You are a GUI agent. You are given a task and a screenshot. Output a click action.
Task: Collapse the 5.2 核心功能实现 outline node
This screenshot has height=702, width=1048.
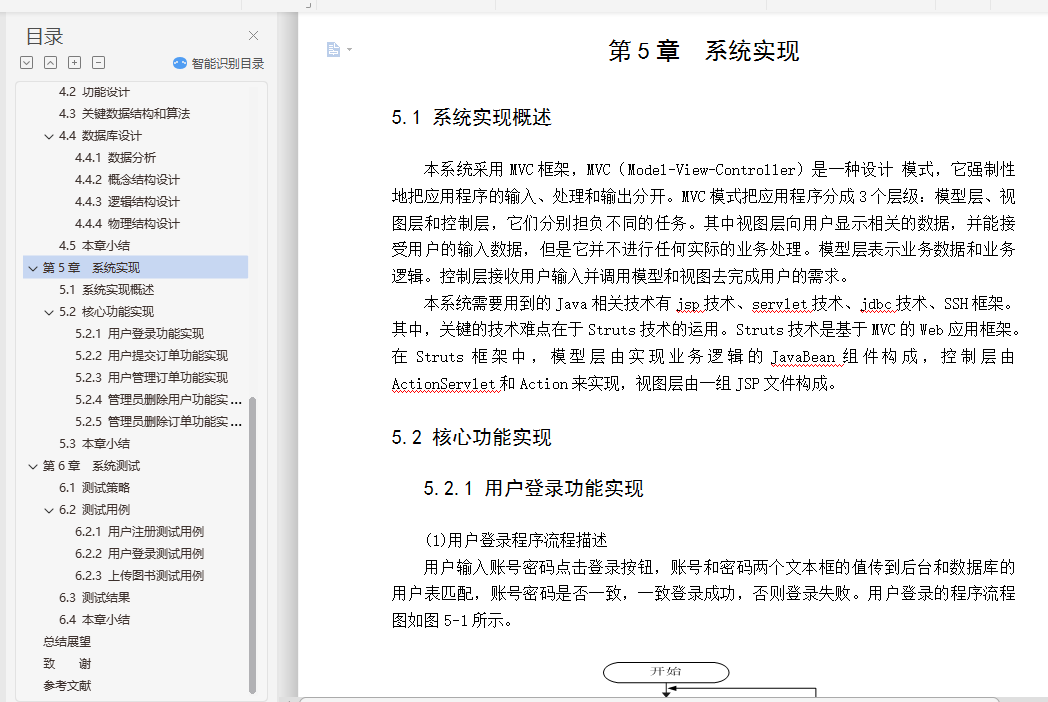[49, 312]
